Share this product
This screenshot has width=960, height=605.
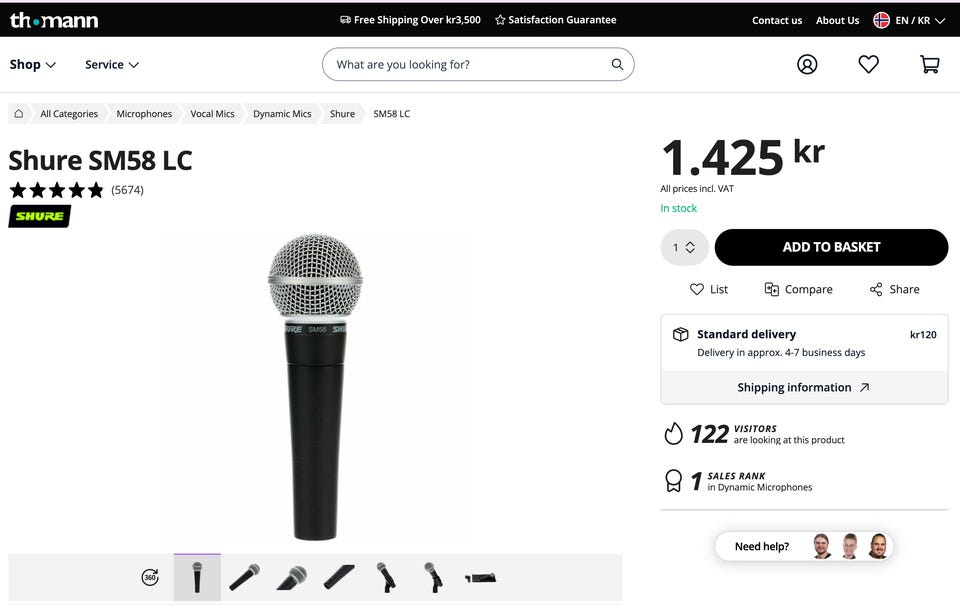pyautogui.click(x=894, y=289)
